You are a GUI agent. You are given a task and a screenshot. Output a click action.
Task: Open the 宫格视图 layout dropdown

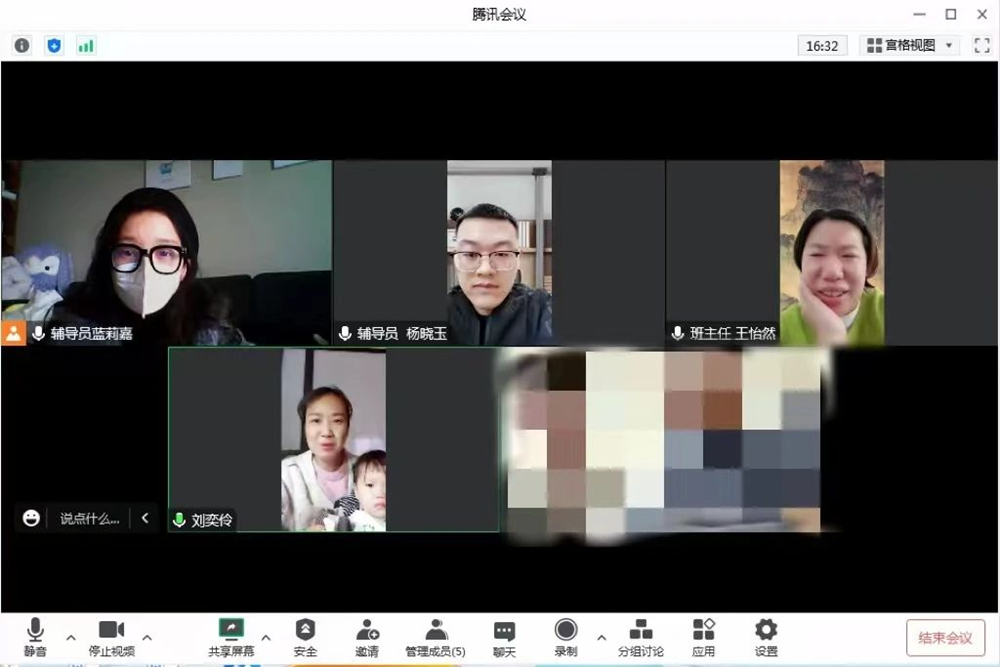click(909, 45)
